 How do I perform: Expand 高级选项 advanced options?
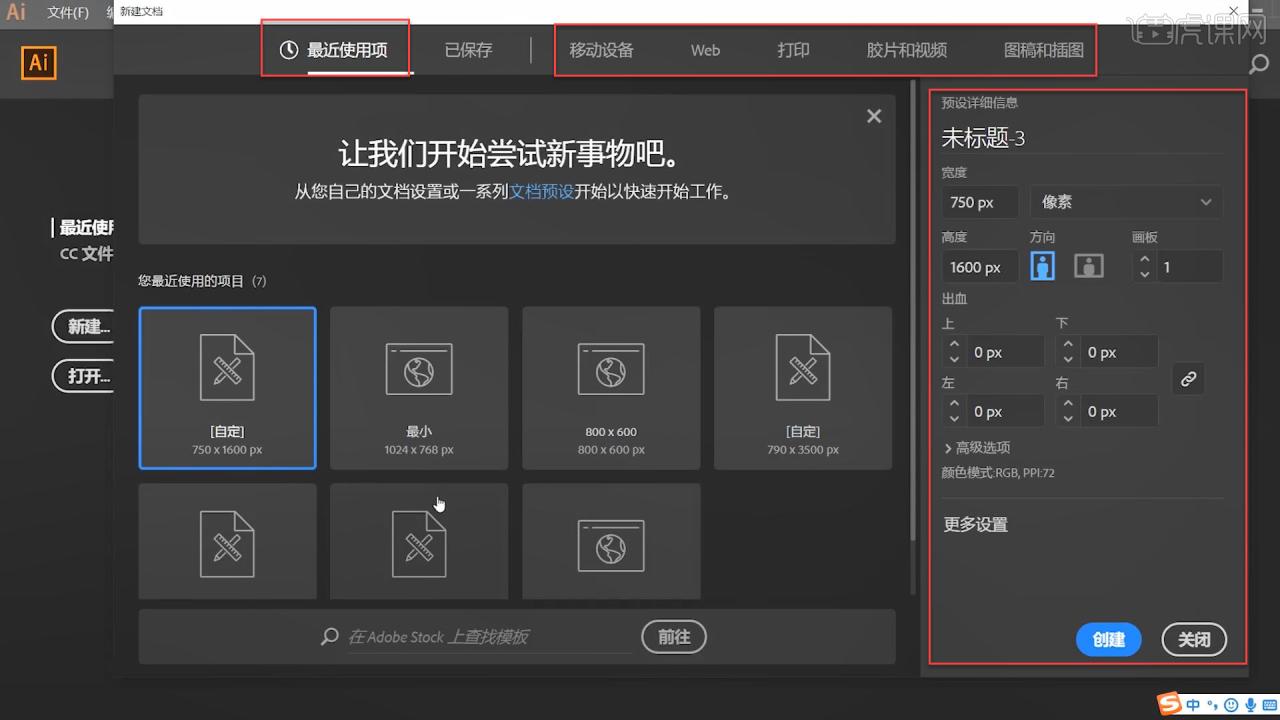click(976, 448)
